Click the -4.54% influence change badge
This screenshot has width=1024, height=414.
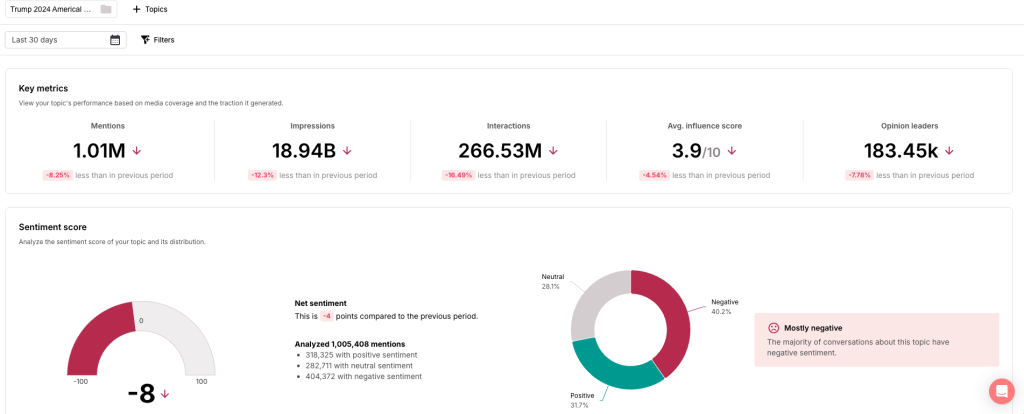(x=654, y=176)
